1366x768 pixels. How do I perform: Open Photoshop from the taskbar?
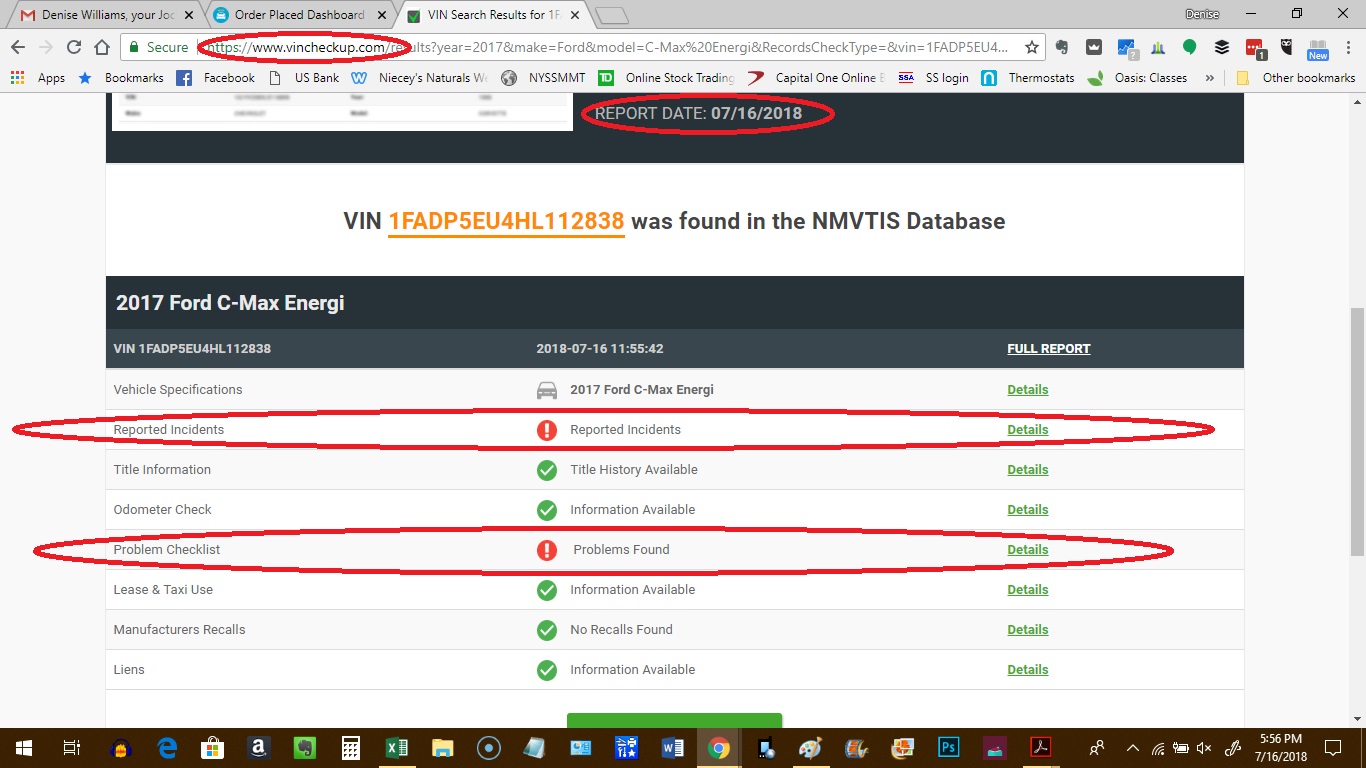(948, 747)
